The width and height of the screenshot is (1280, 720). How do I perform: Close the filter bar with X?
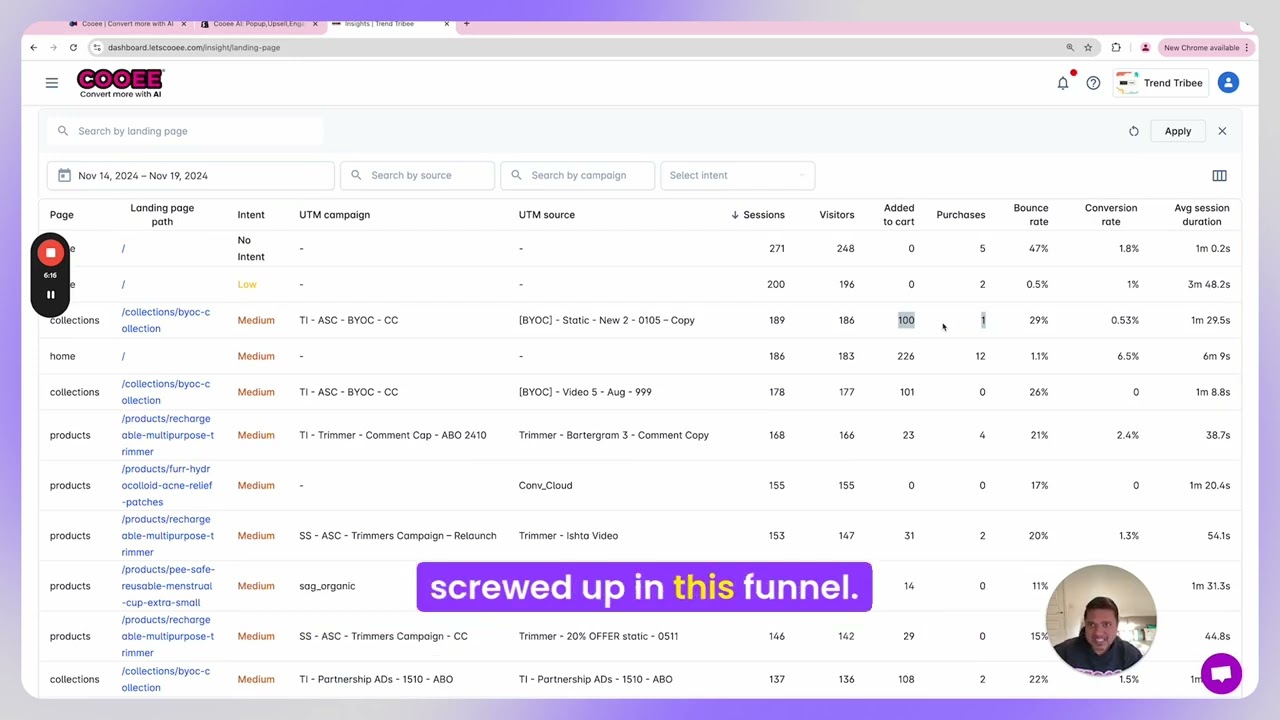pos(1222,131)
